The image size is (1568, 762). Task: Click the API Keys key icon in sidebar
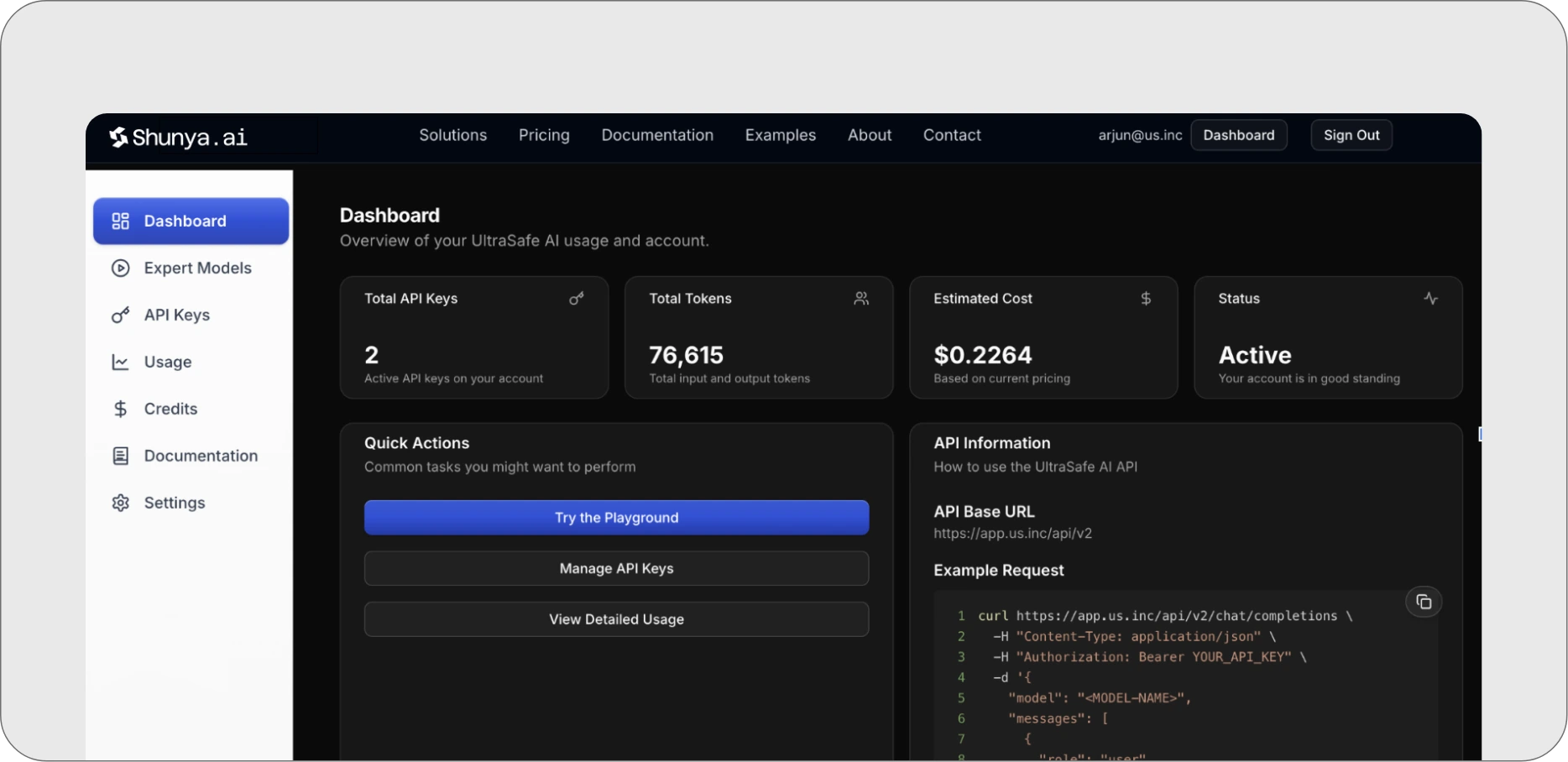121,315
